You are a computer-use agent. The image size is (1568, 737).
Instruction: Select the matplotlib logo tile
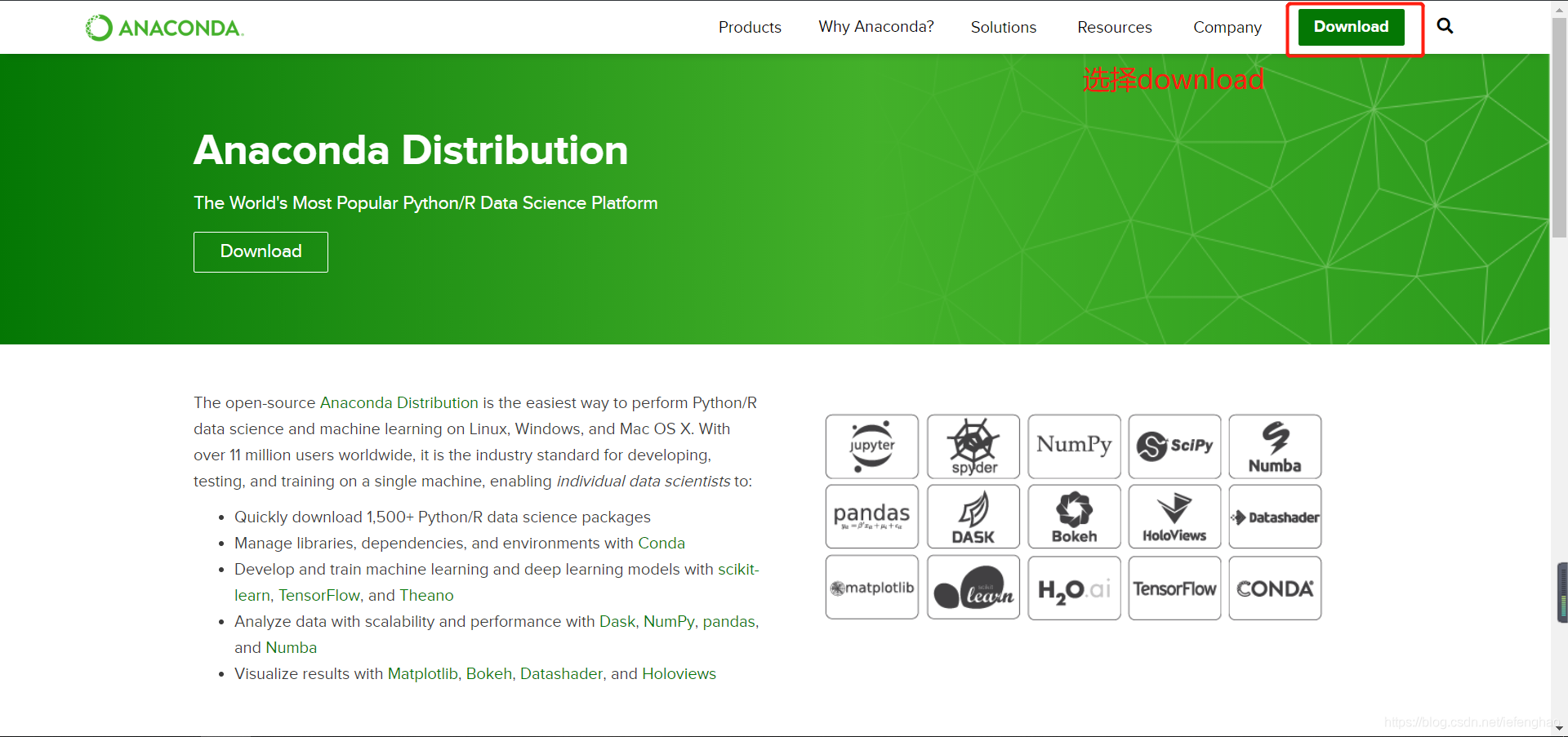tap(872, 588)
